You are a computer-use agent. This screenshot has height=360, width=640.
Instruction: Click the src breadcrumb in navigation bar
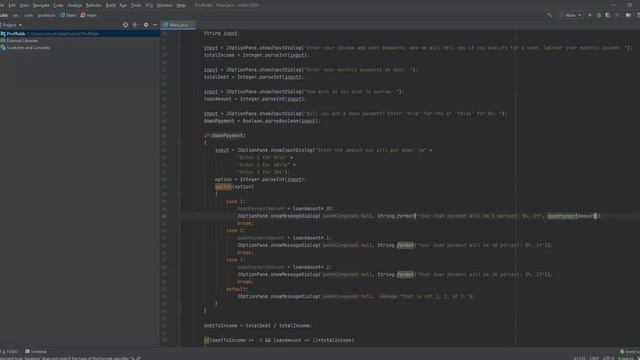click(x=16, y=15)
